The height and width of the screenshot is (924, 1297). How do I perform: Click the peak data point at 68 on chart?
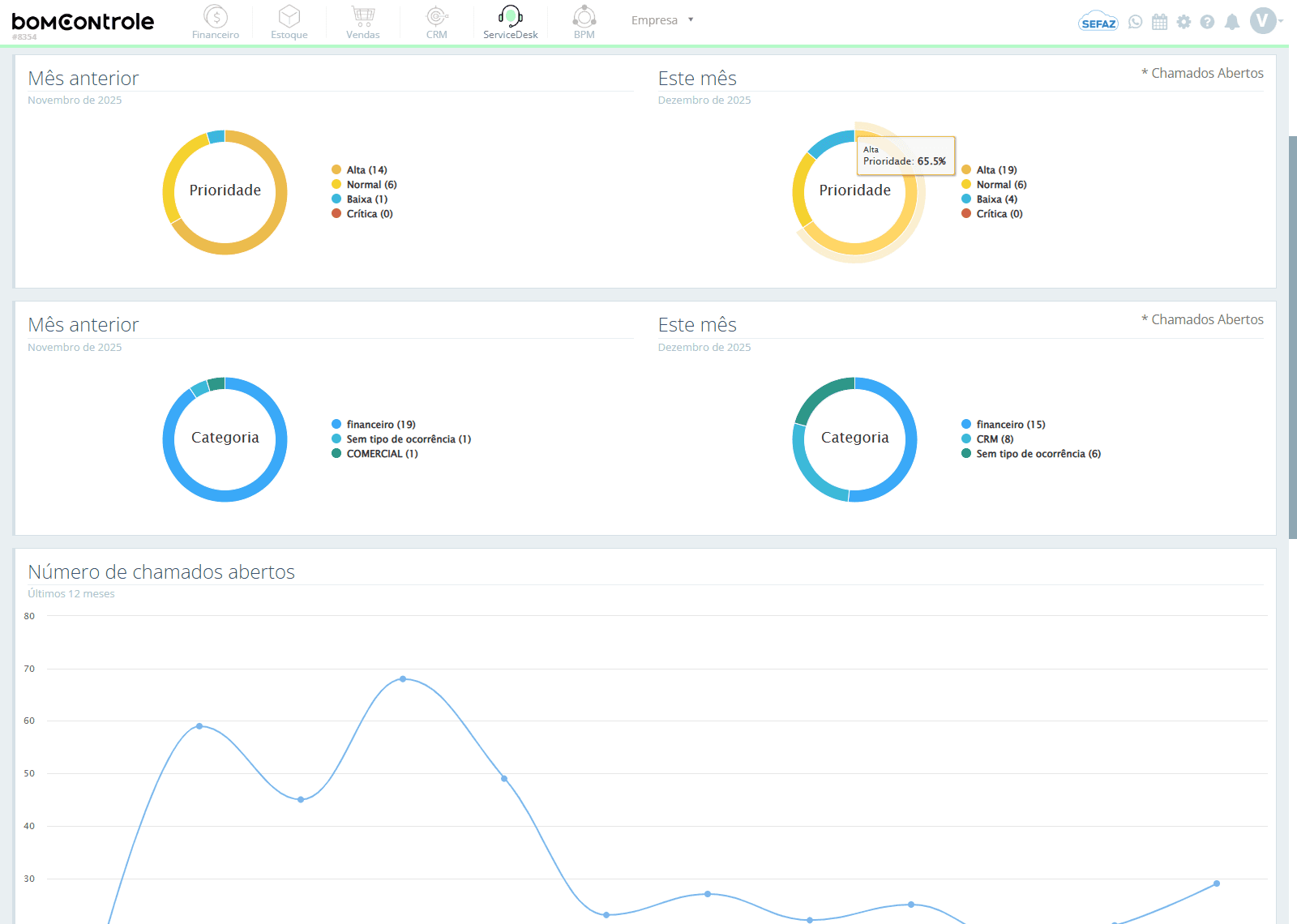click(403, 679)
